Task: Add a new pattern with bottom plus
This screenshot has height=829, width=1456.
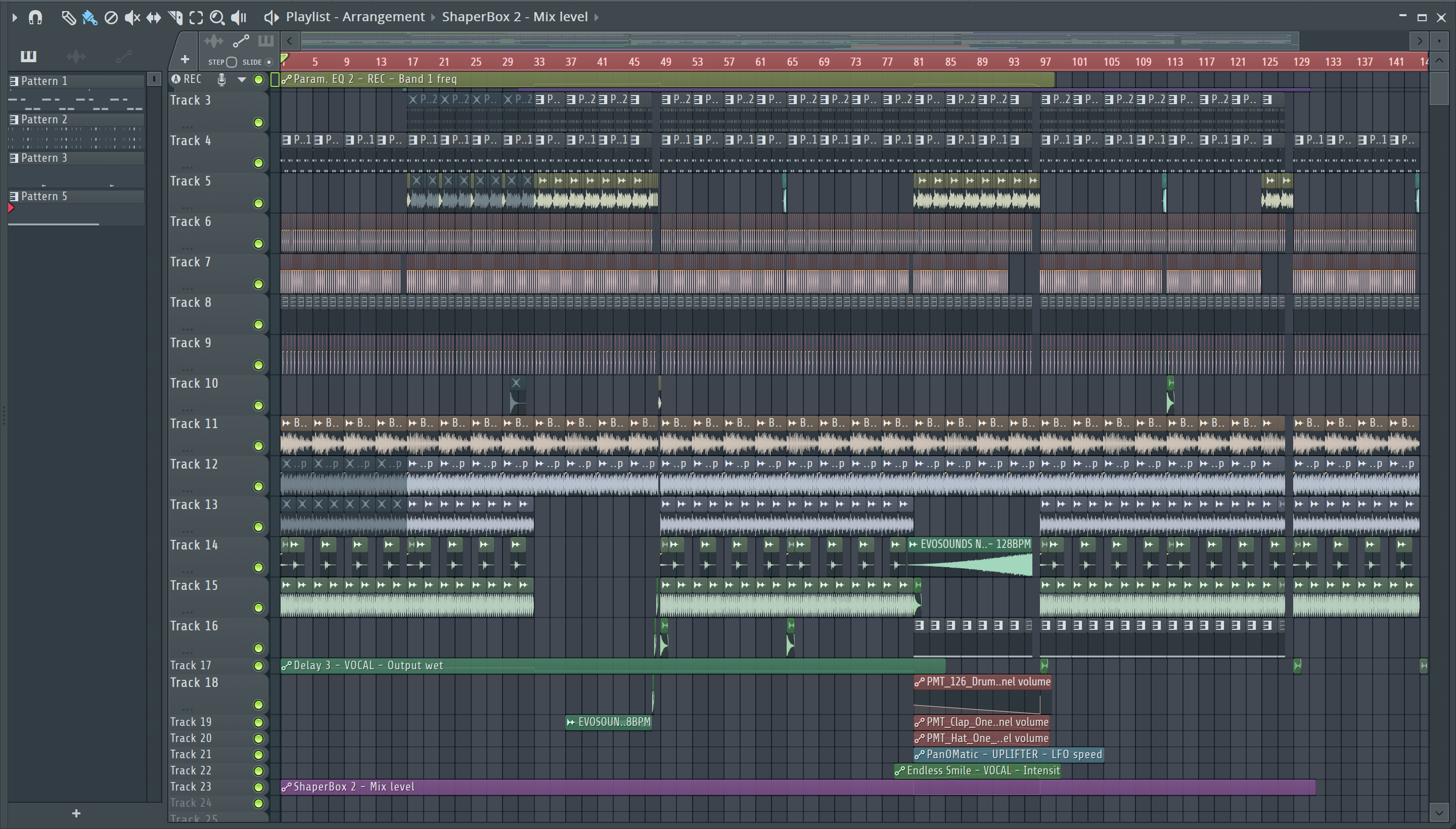Action: (76, 814)
